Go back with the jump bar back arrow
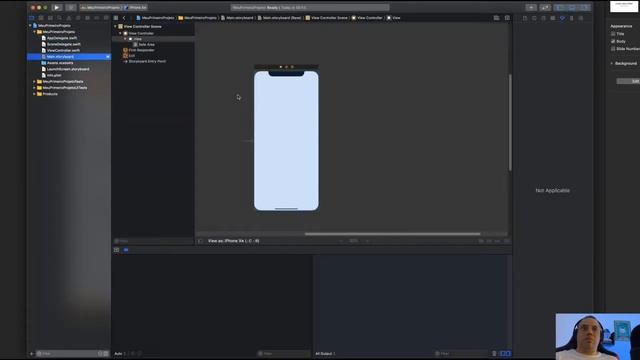The height and width of the screenshot is (360, 640). pos(124,18)
